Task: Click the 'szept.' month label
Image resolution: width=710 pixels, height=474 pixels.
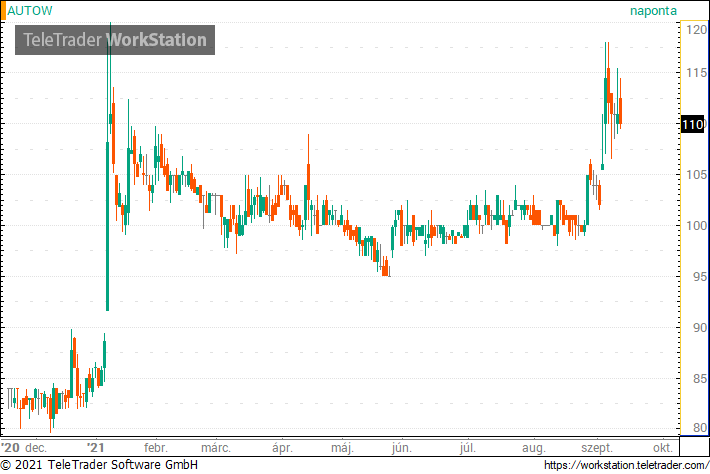Action: [x=597, y=448]
